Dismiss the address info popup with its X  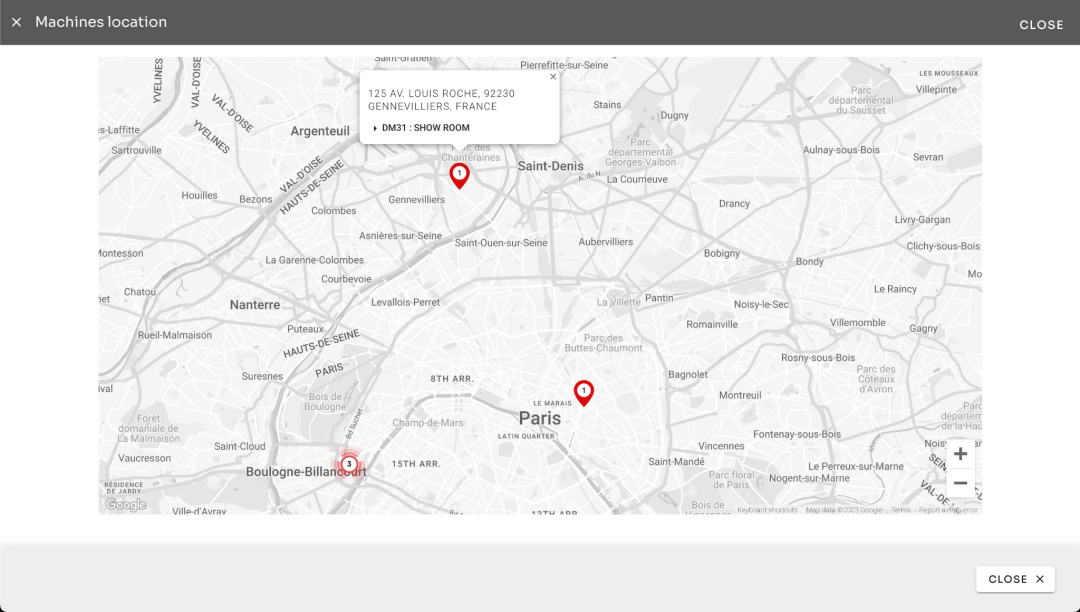point(553,77)
